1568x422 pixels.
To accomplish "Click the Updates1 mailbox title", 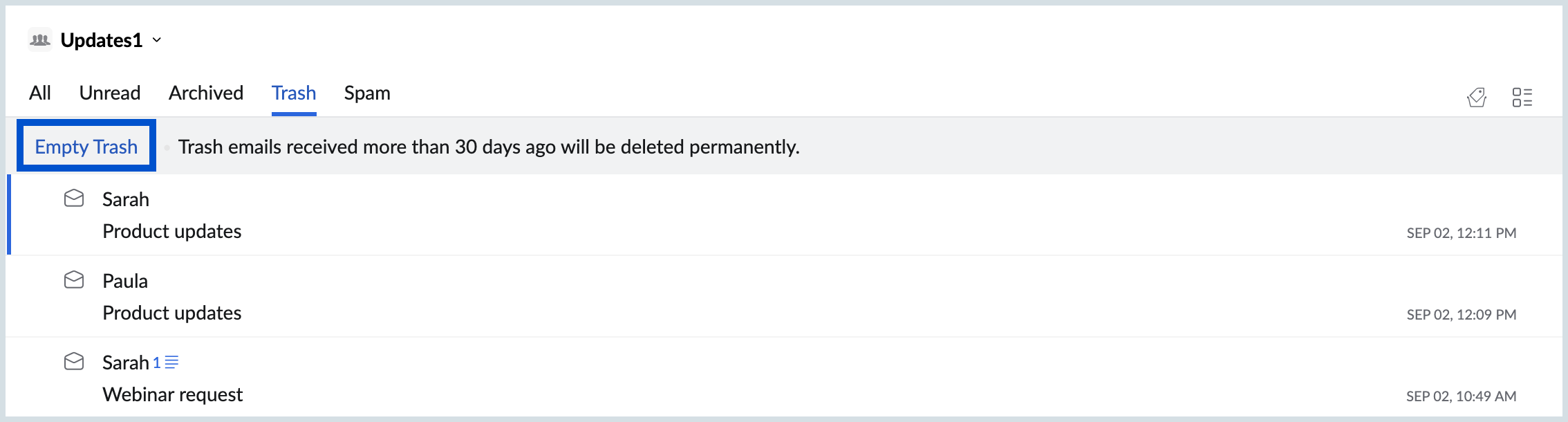I will 101,40.
